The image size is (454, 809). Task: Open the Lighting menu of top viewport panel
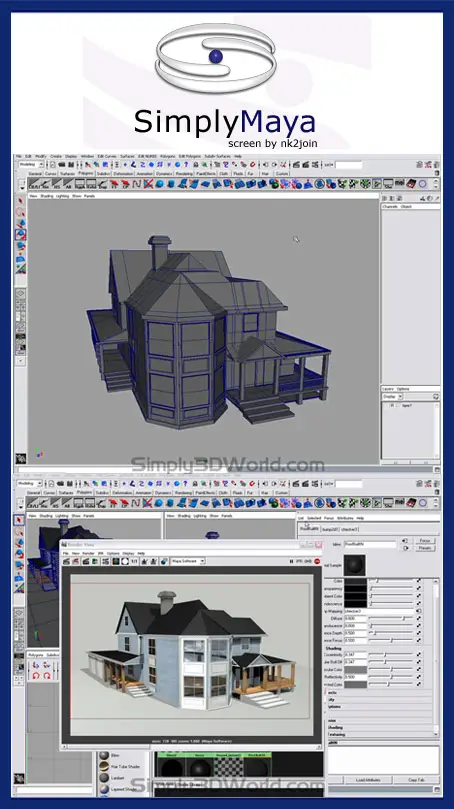(62, 196)
